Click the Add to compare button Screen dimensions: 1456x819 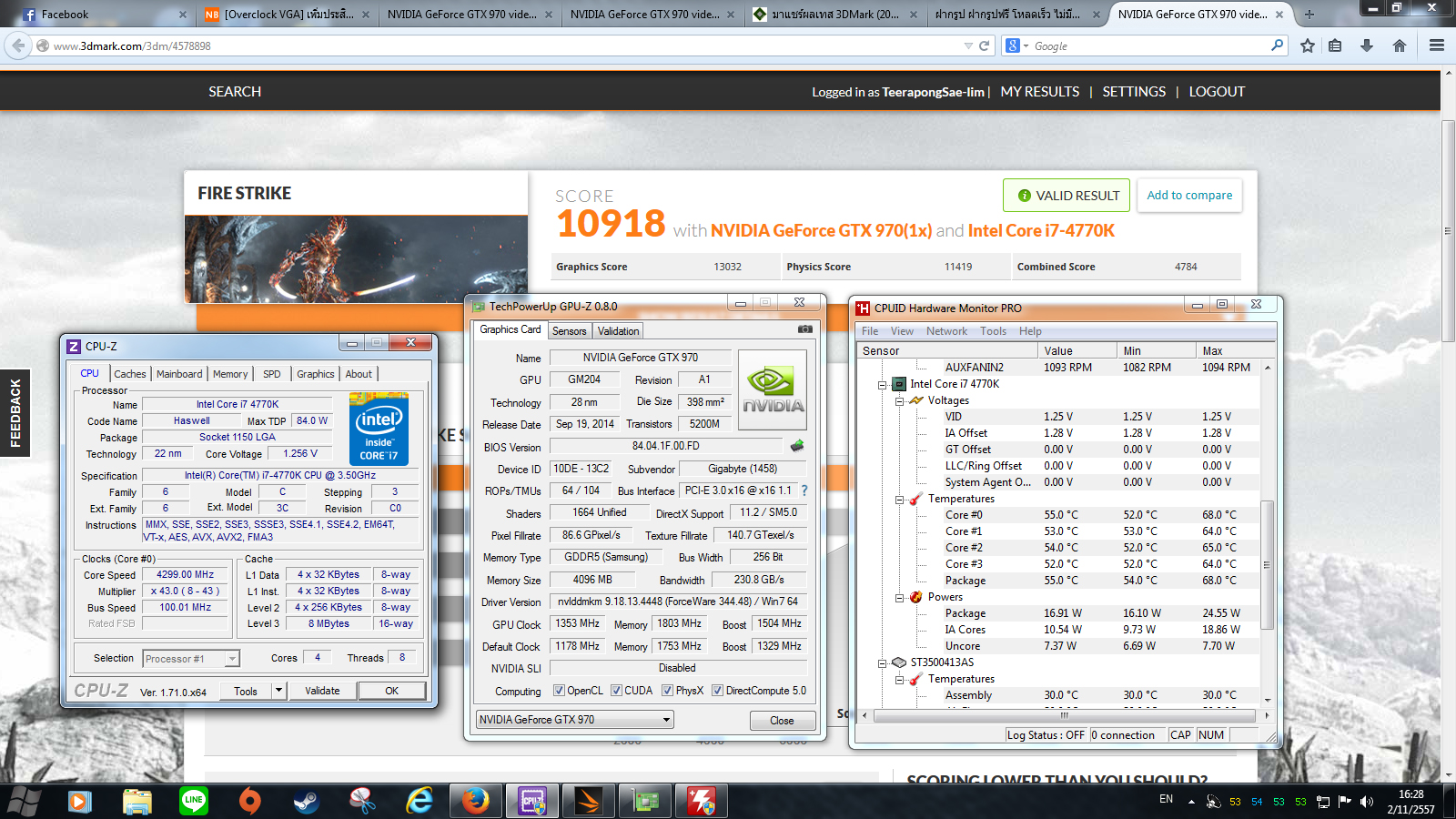[1189, 196]
